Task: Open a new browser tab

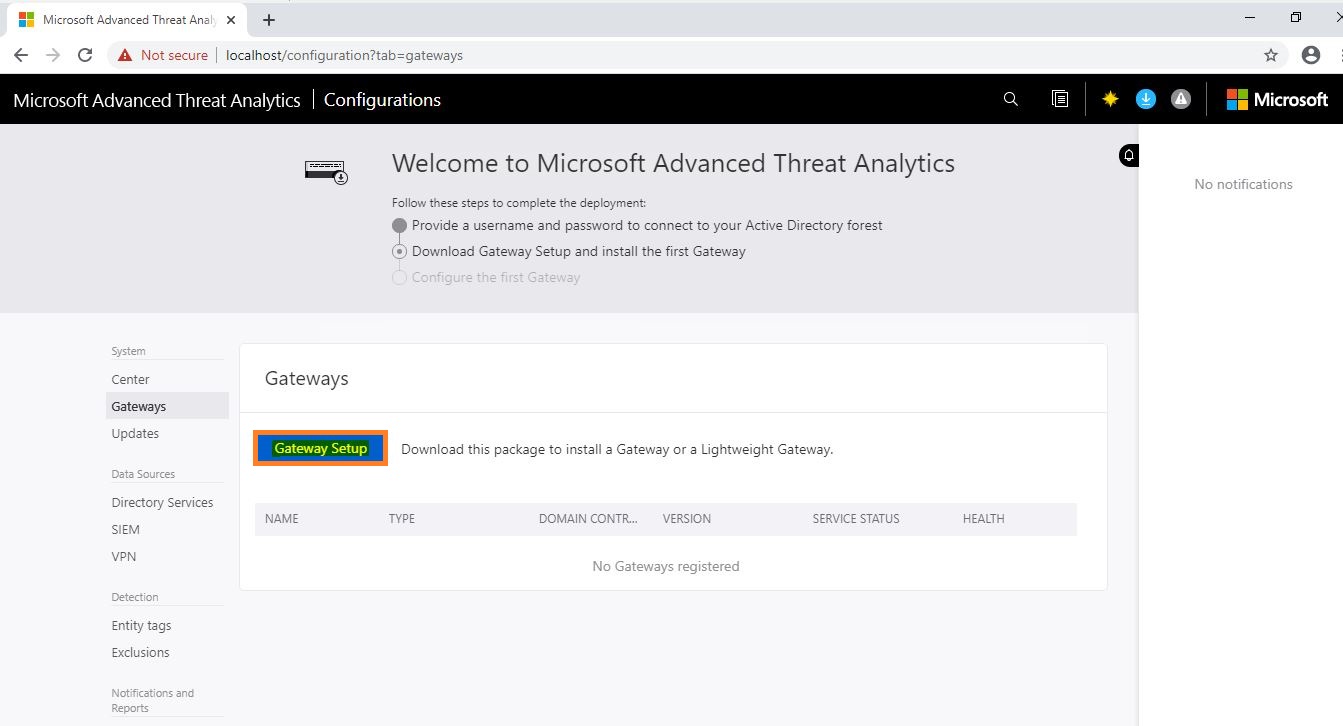Action: coord(269,20)
